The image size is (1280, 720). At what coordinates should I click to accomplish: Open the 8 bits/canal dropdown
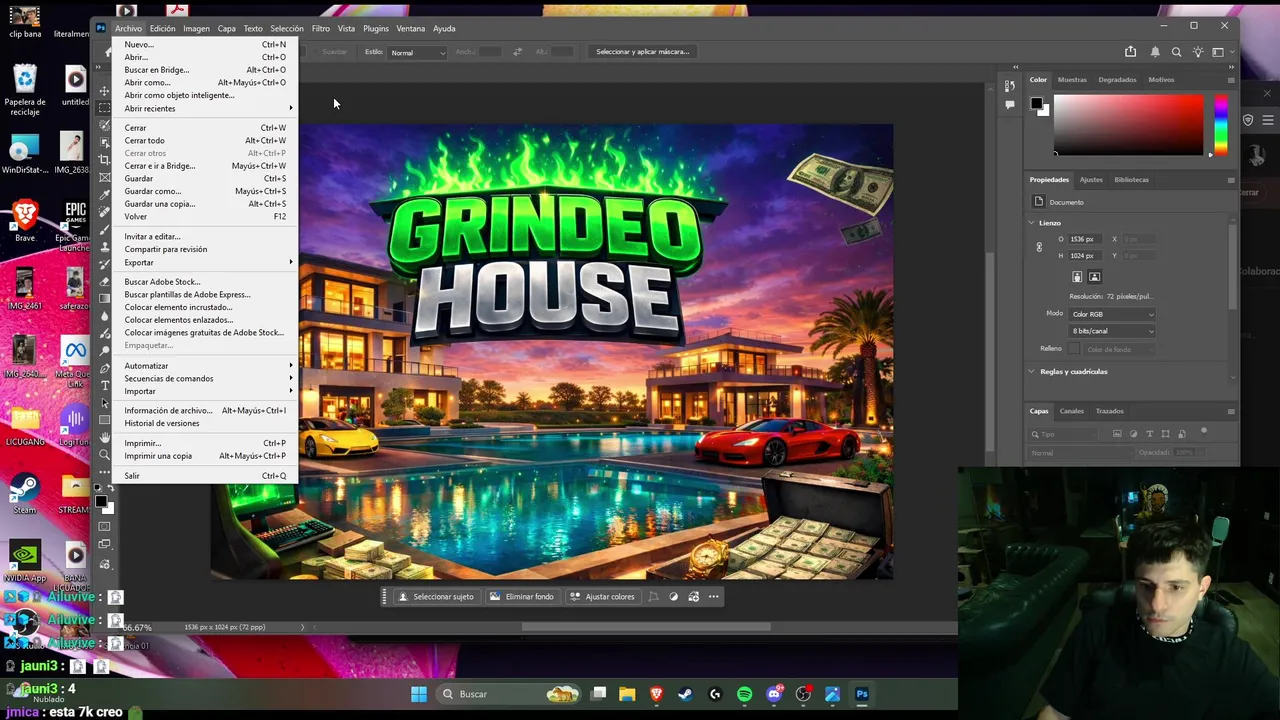pyautogui.click(x=1112, y=331)
